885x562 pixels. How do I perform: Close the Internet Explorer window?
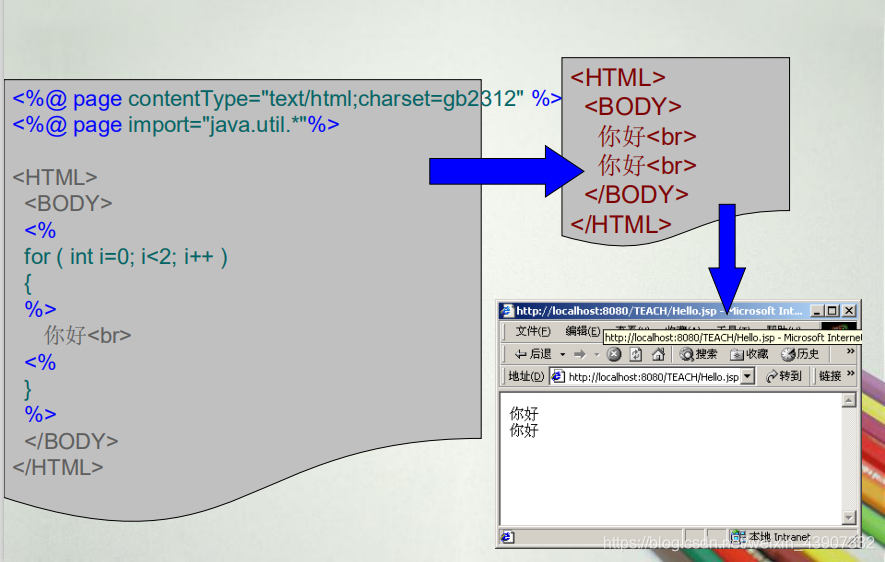pos(849,311)
